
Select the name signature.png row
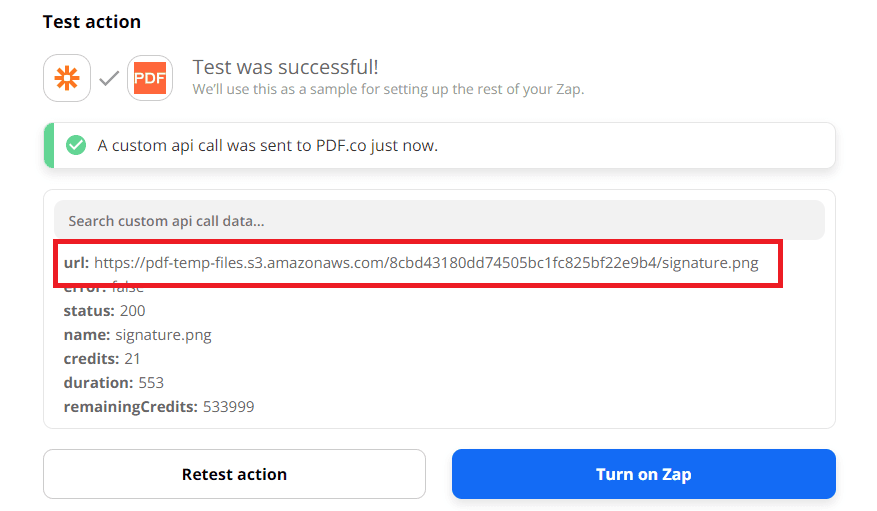137,335
